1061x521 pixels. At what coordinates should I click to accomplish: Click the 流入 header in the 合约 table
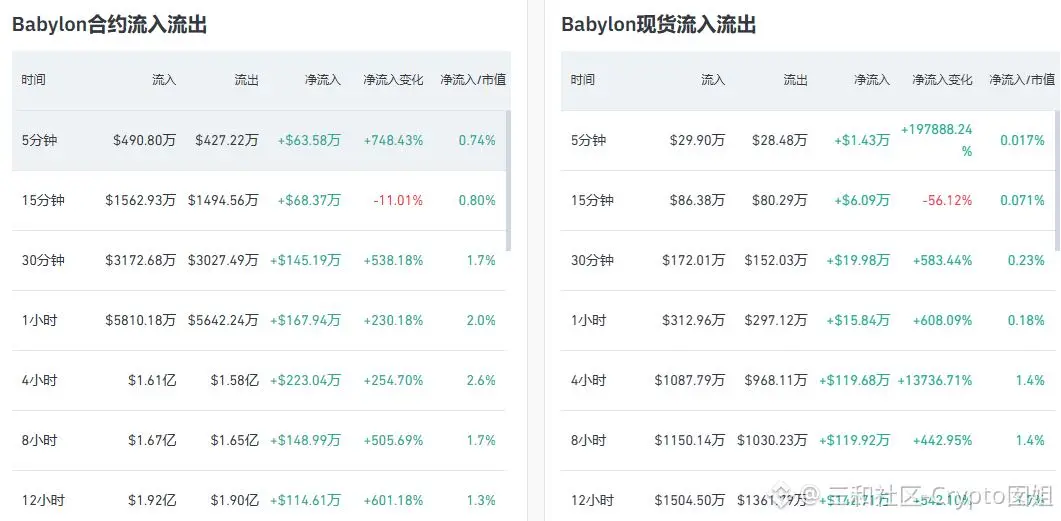164,80
